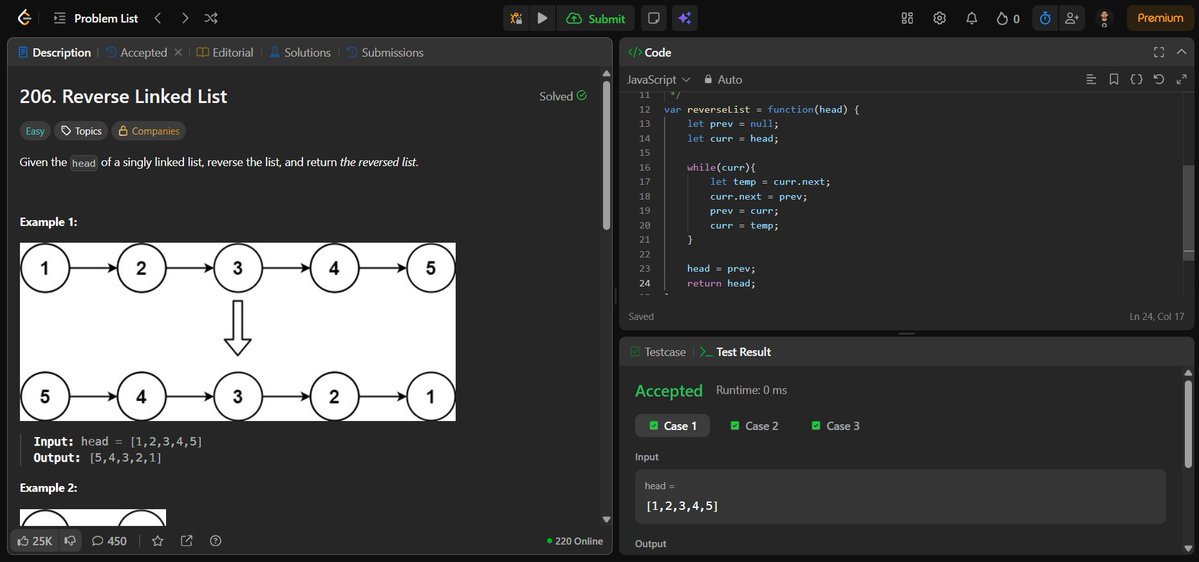Share the problem via share icon

click(x=187, y=541)
